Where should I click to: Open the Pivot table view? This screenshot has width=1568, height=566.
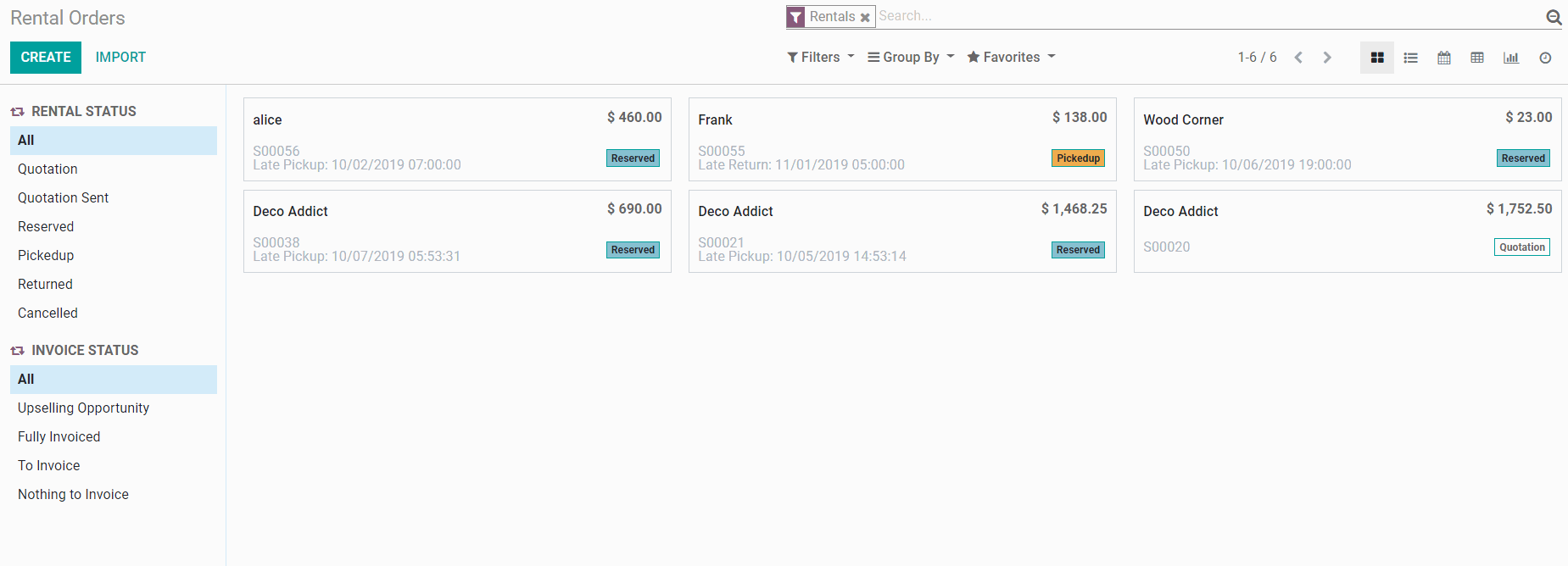[1477, 58]
